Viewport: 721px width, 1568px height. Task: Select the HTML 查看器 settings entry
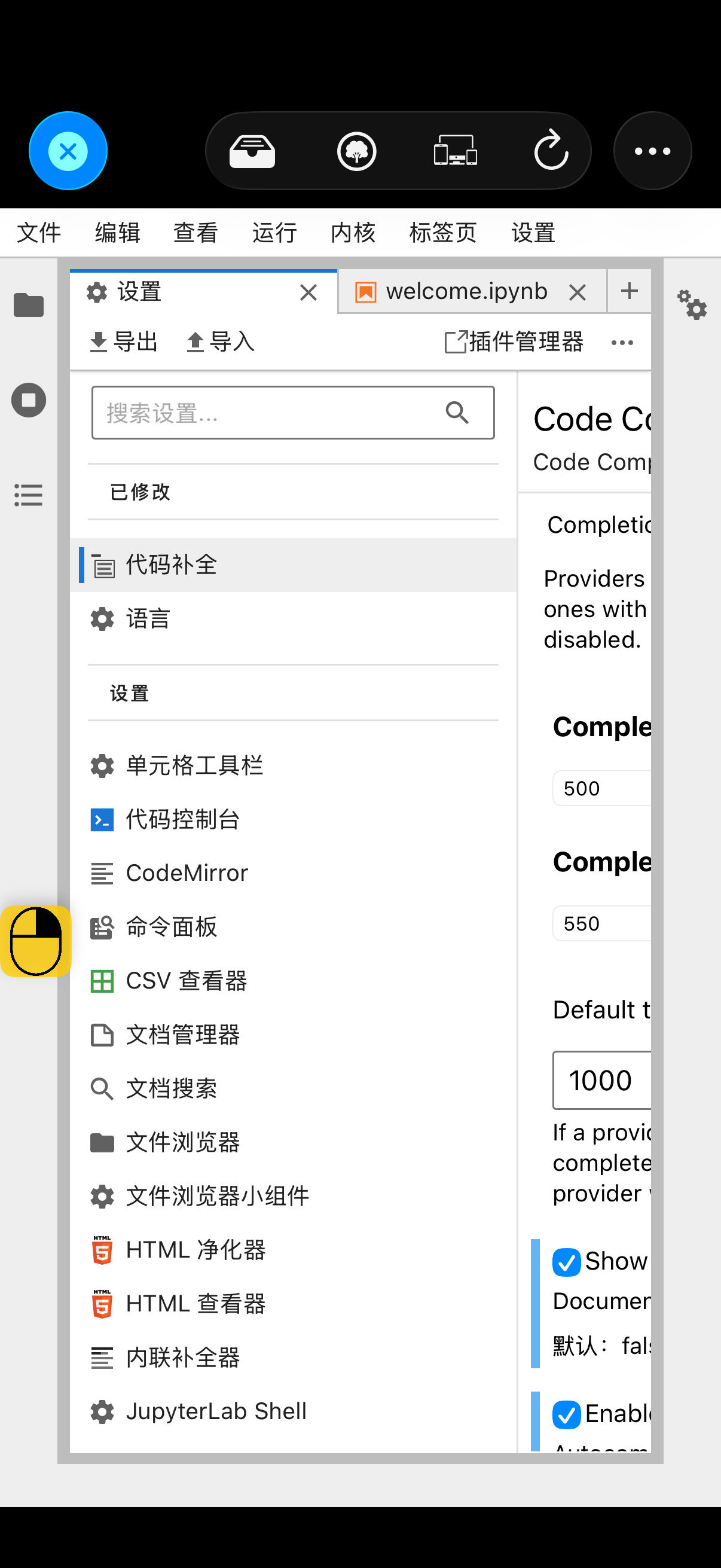[294, 1304]
